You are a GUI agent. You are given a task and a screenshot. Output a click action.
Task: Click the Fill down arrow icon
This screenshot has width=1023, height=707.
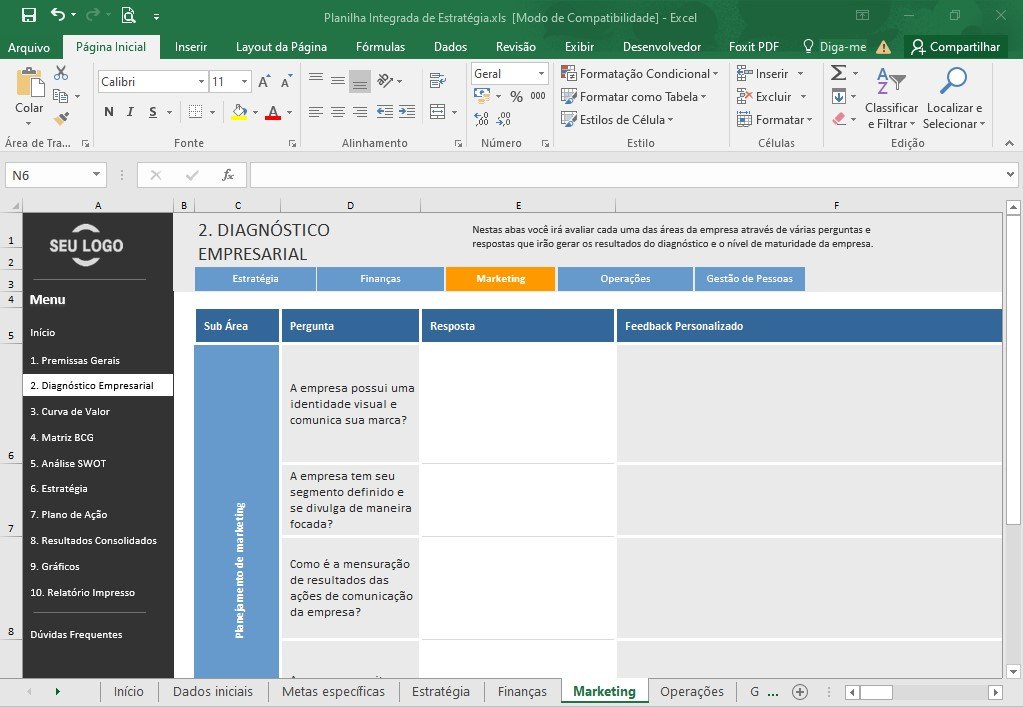click(839, 97)
